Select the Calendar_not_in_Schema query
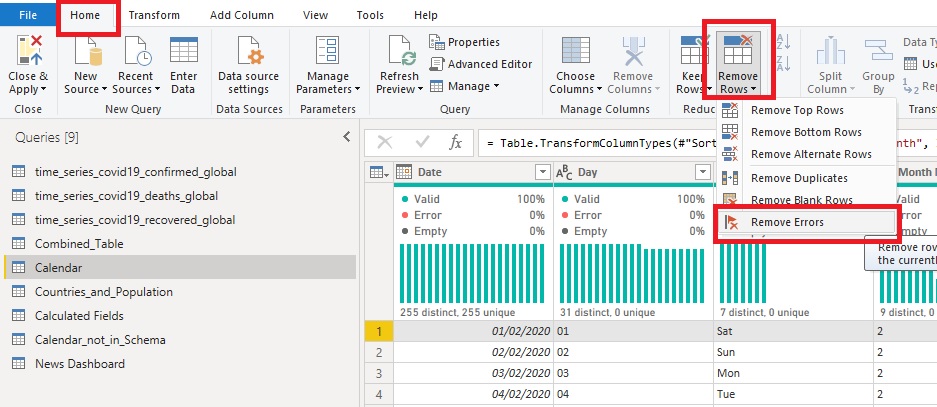Screen dimensions: 937x407 tap(179, 339)
